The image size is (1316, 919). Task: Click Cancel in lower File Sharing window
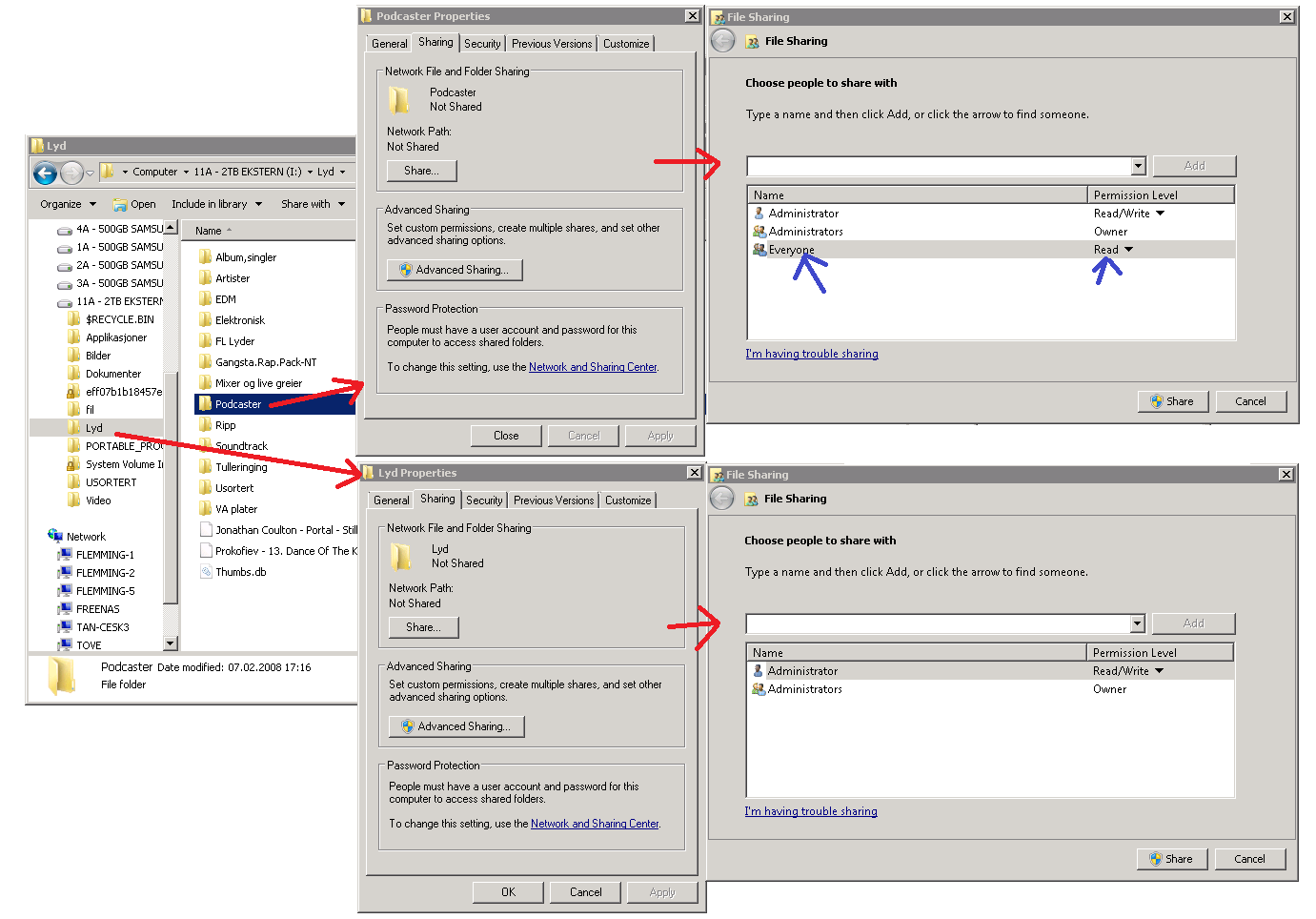pos(1249,859)
